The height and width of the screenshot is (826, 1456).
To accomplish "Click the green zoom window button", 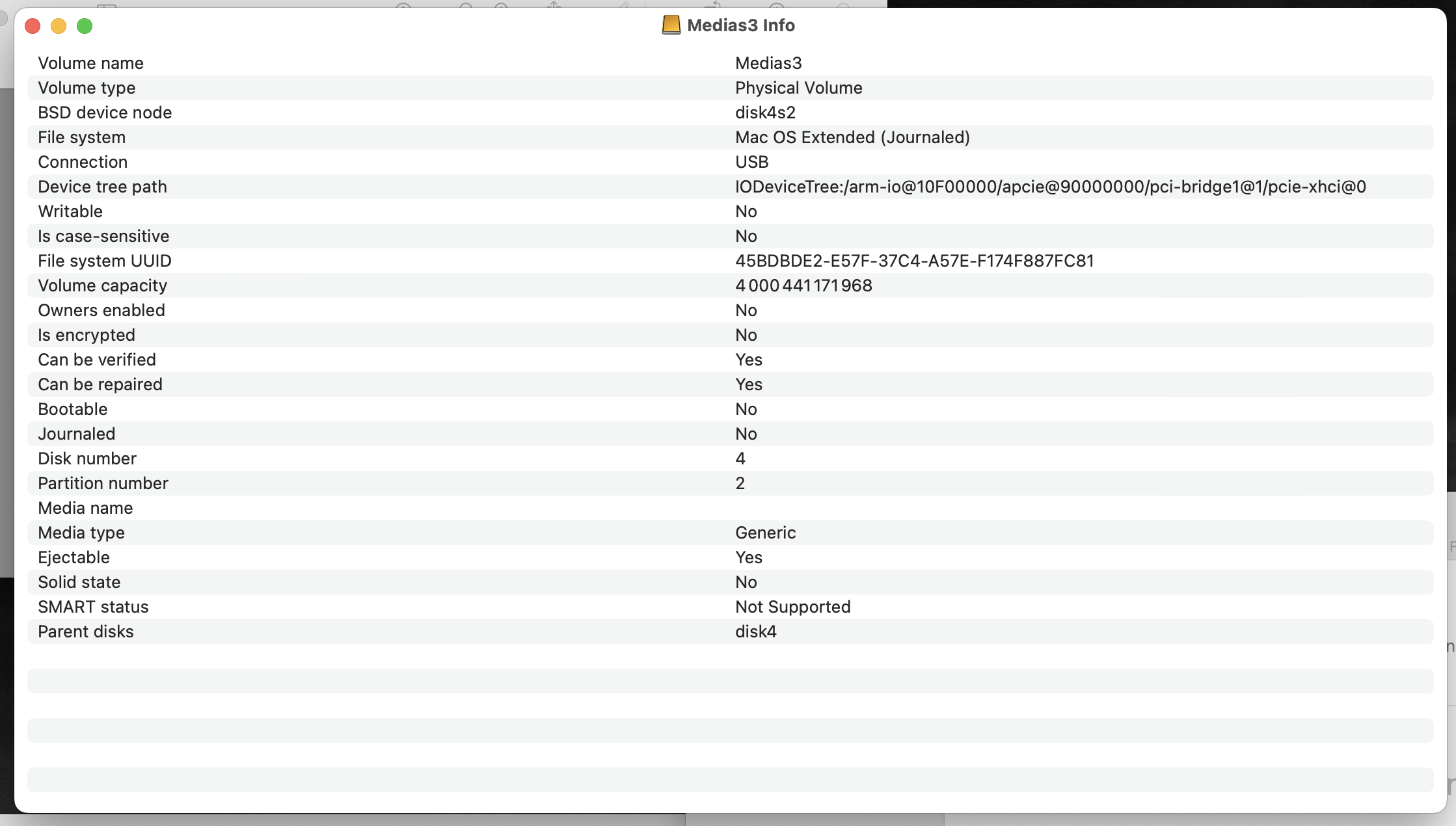I will pyautogui.click(x=85, y=26).
